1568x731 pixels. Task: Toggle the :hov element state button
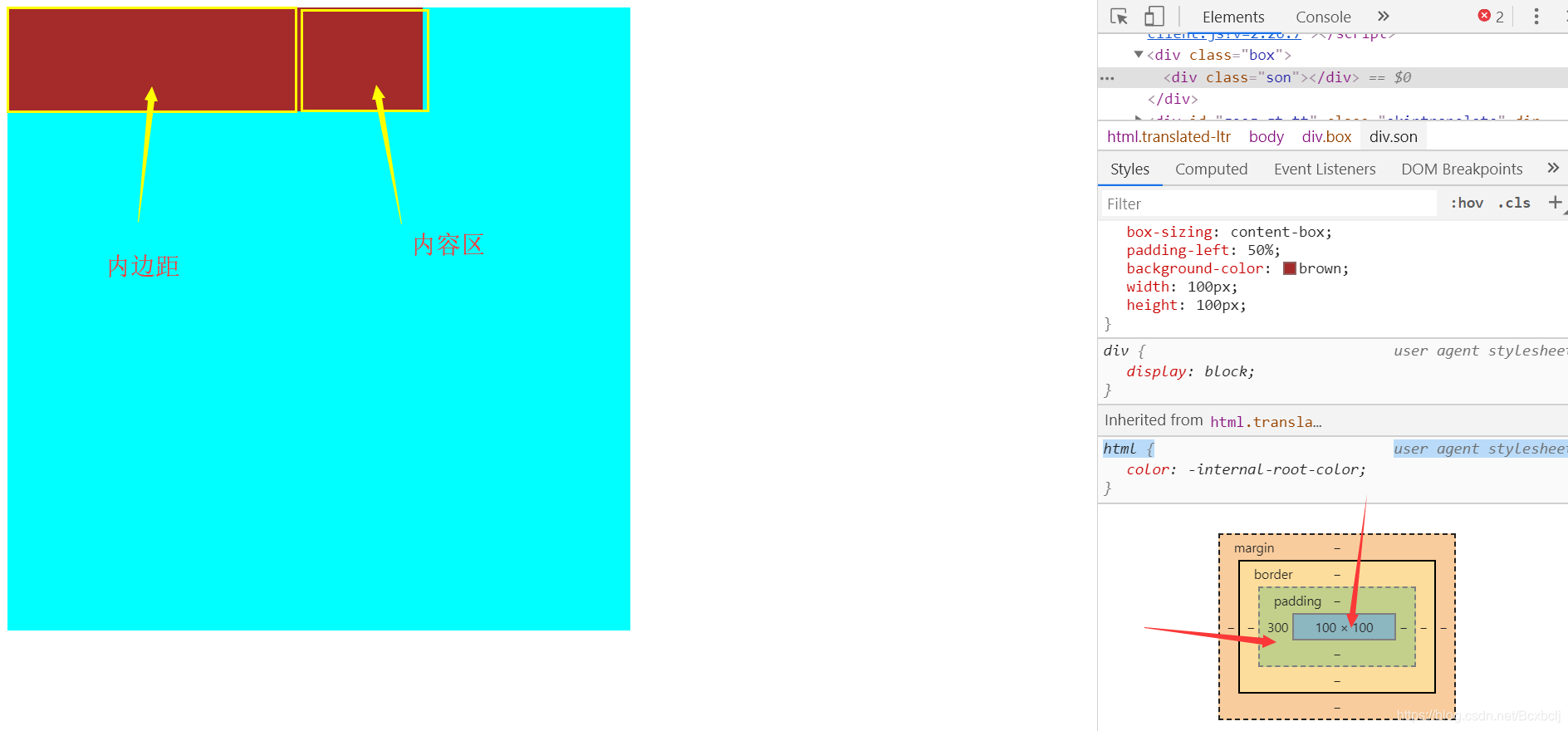pos(1467,203)
